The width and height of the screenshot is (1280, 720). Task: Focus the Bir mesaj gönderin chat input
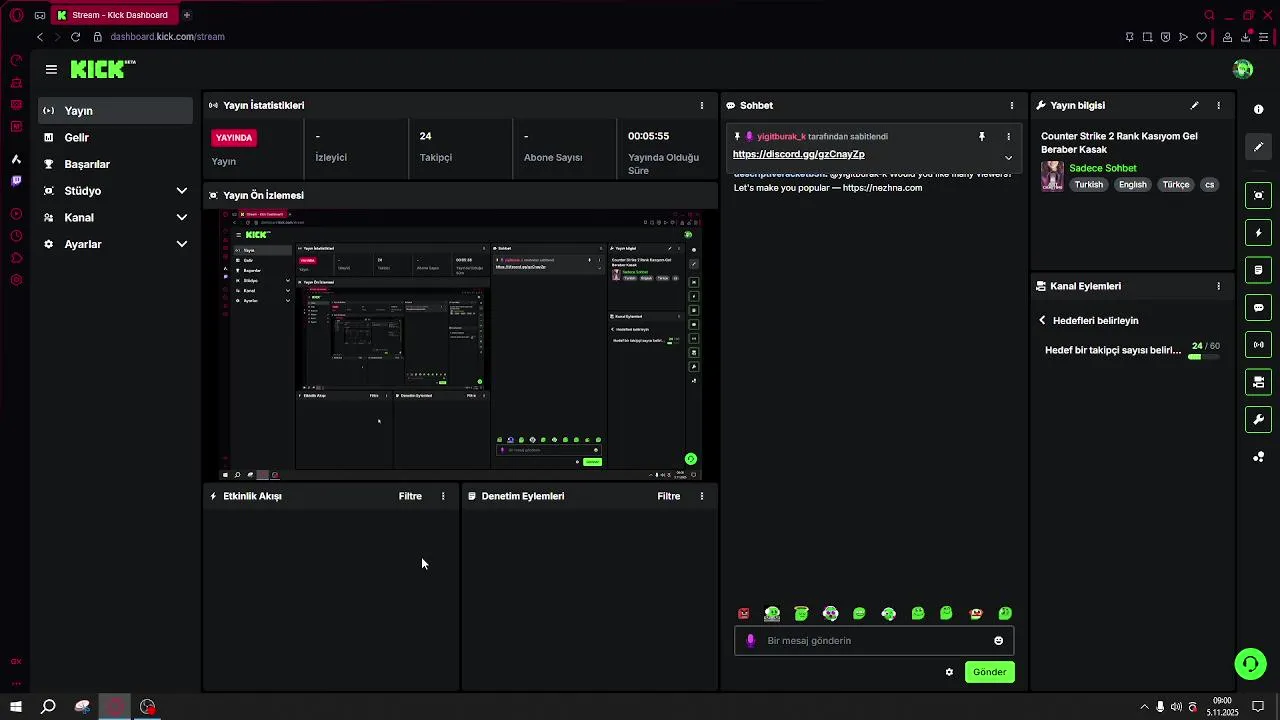point(874,641)
